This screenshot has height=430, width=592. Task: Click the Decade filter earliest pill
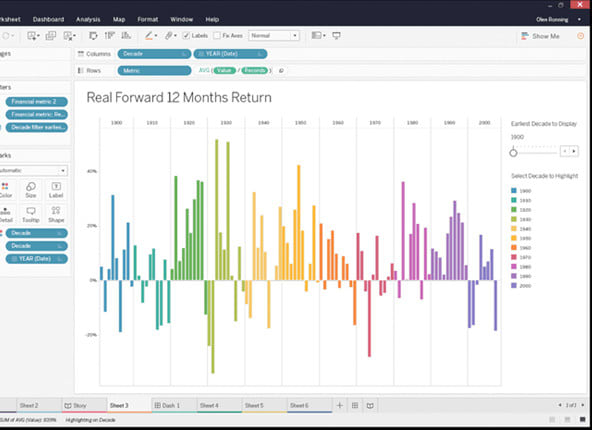click(37, 127)
